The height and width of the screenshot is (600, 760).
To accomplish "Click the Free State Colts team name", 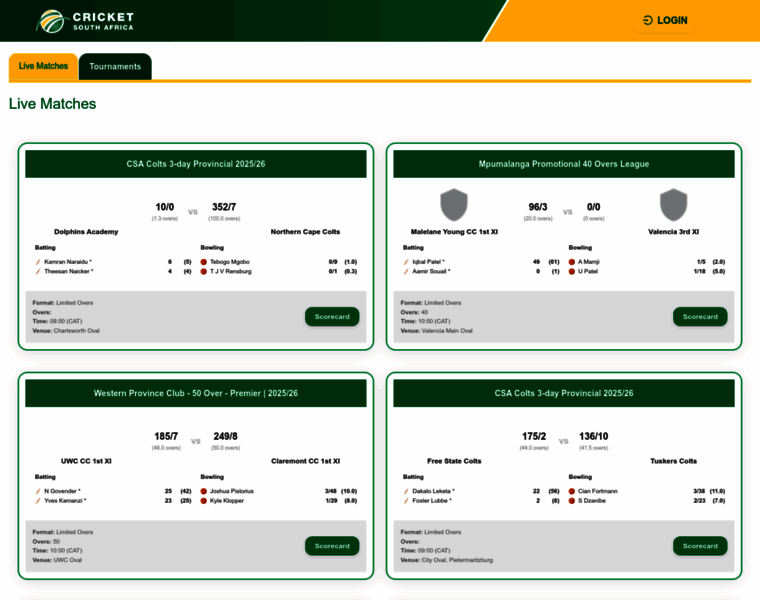I will click(454, 461).
